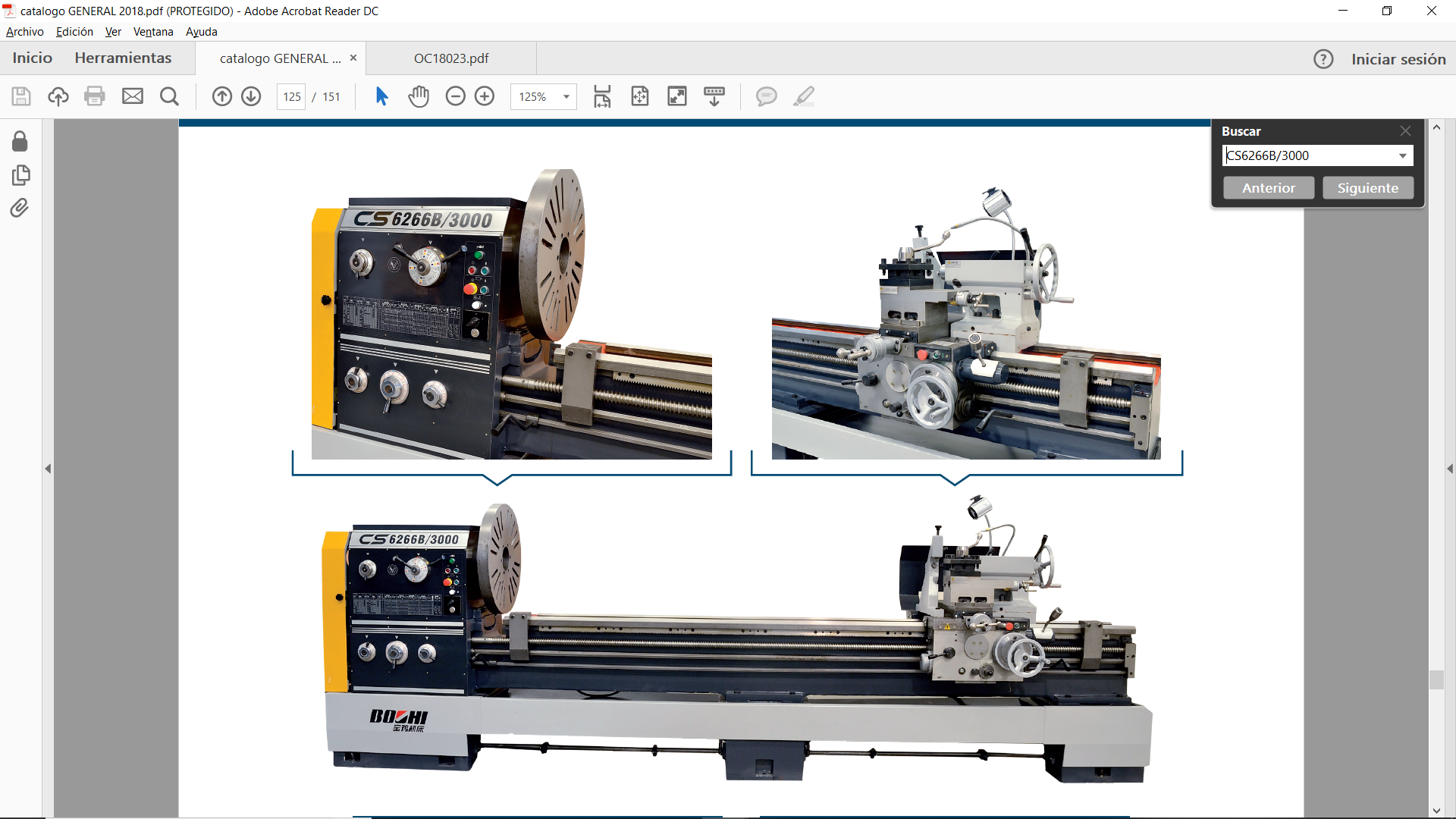The height and width of the screenshot is (819, 1456).
Task: Close the Buscar search box
Action: click(x=1406, y=131)
